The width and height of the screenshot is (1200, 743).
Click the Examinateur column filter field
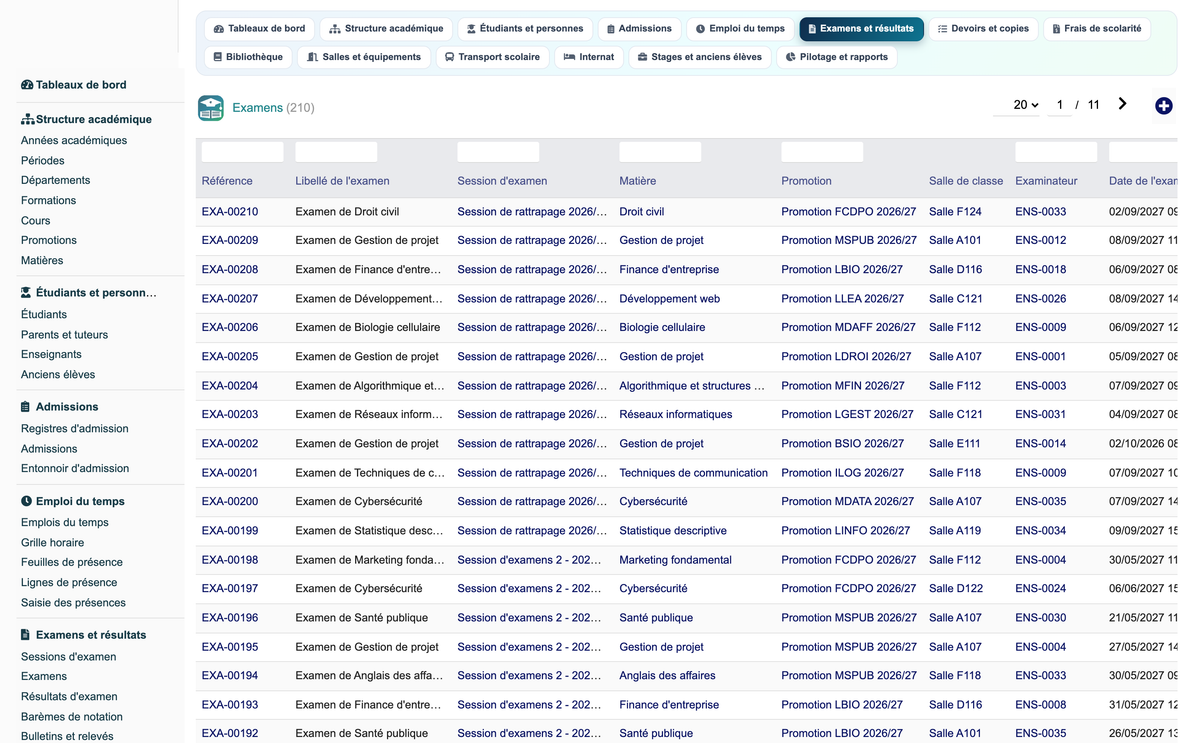1056,152
